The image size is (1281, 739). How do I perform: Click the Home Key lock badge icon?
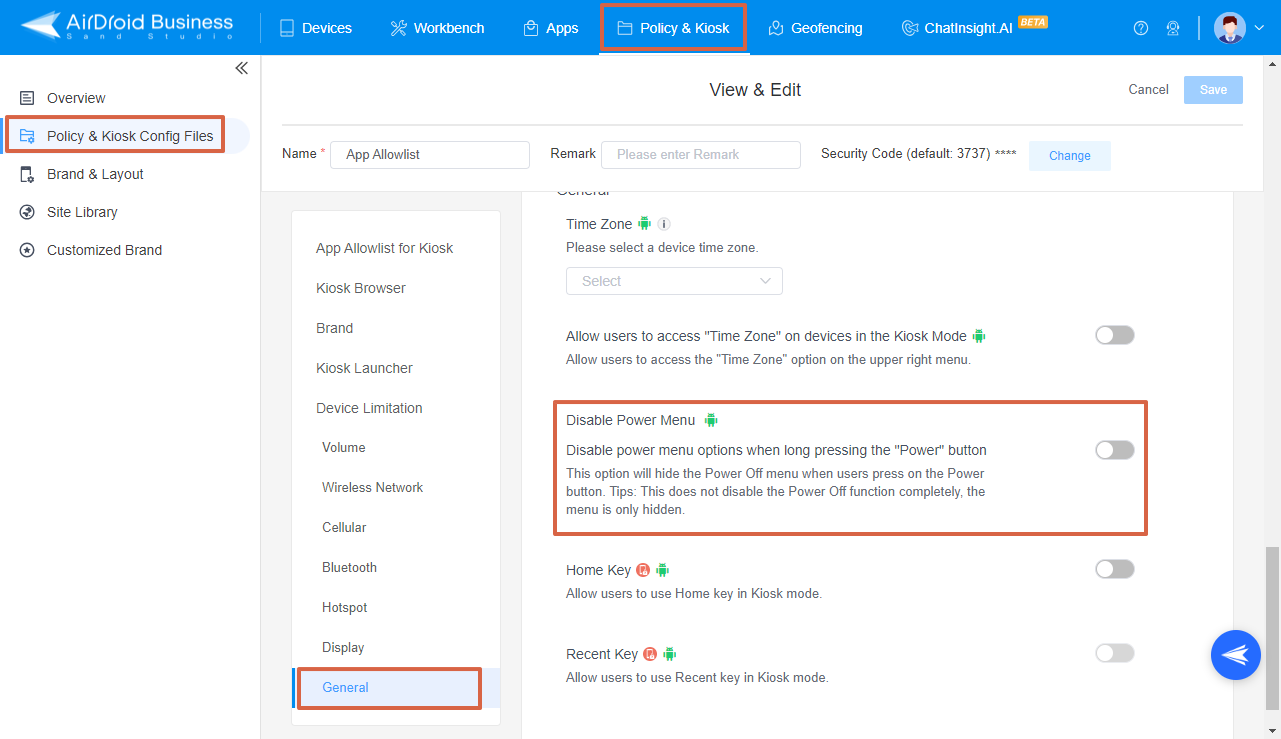point(643,570)
